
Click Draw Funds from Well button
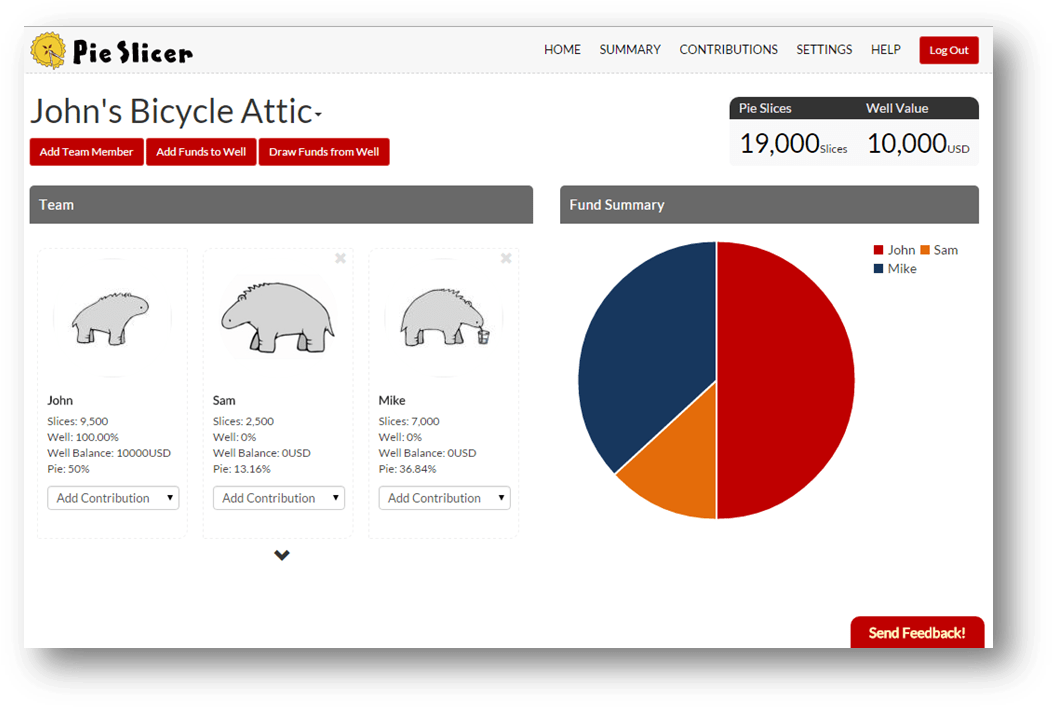point(324,152)
